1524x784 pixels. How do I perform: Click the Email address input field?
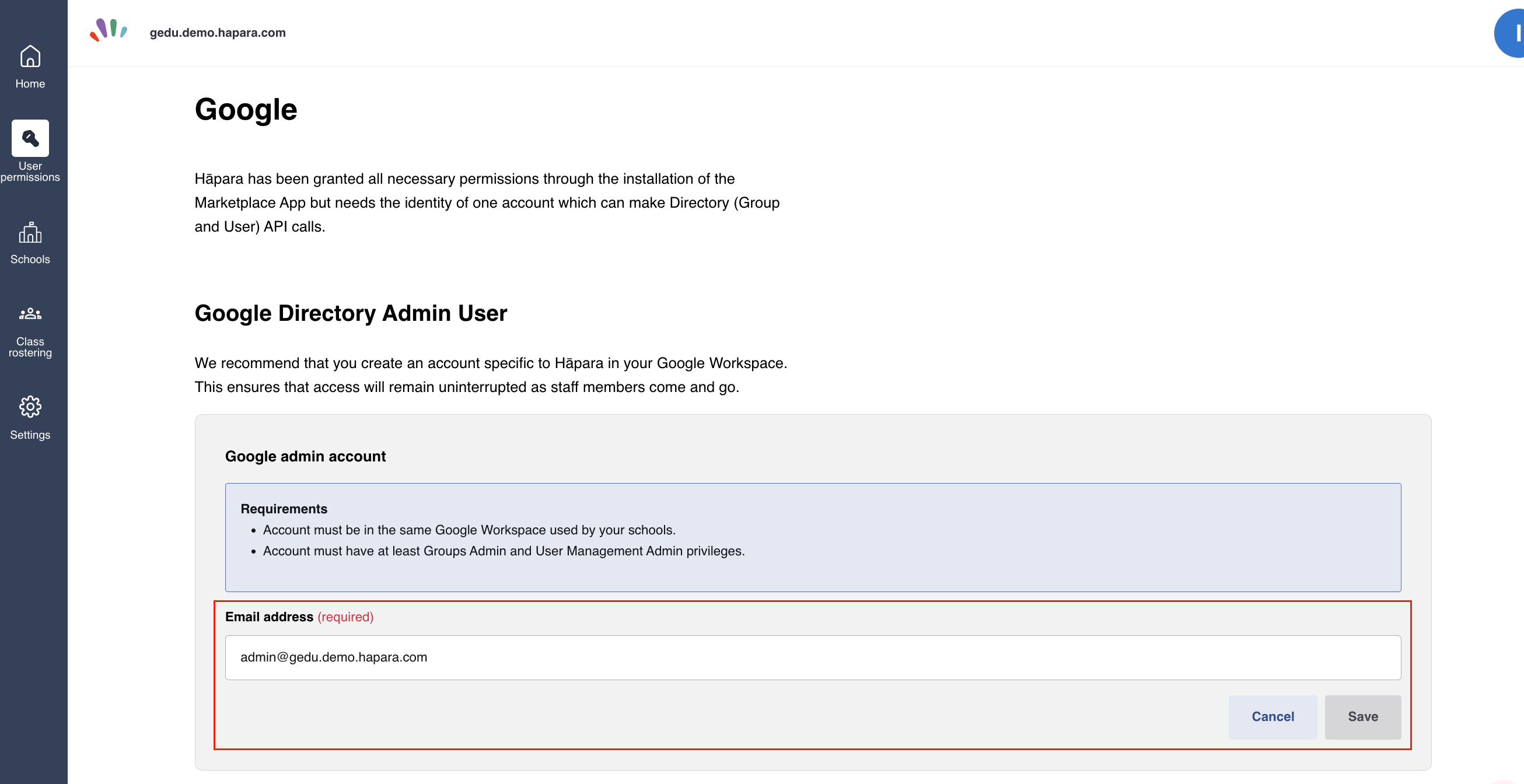(x=813, y=657)
